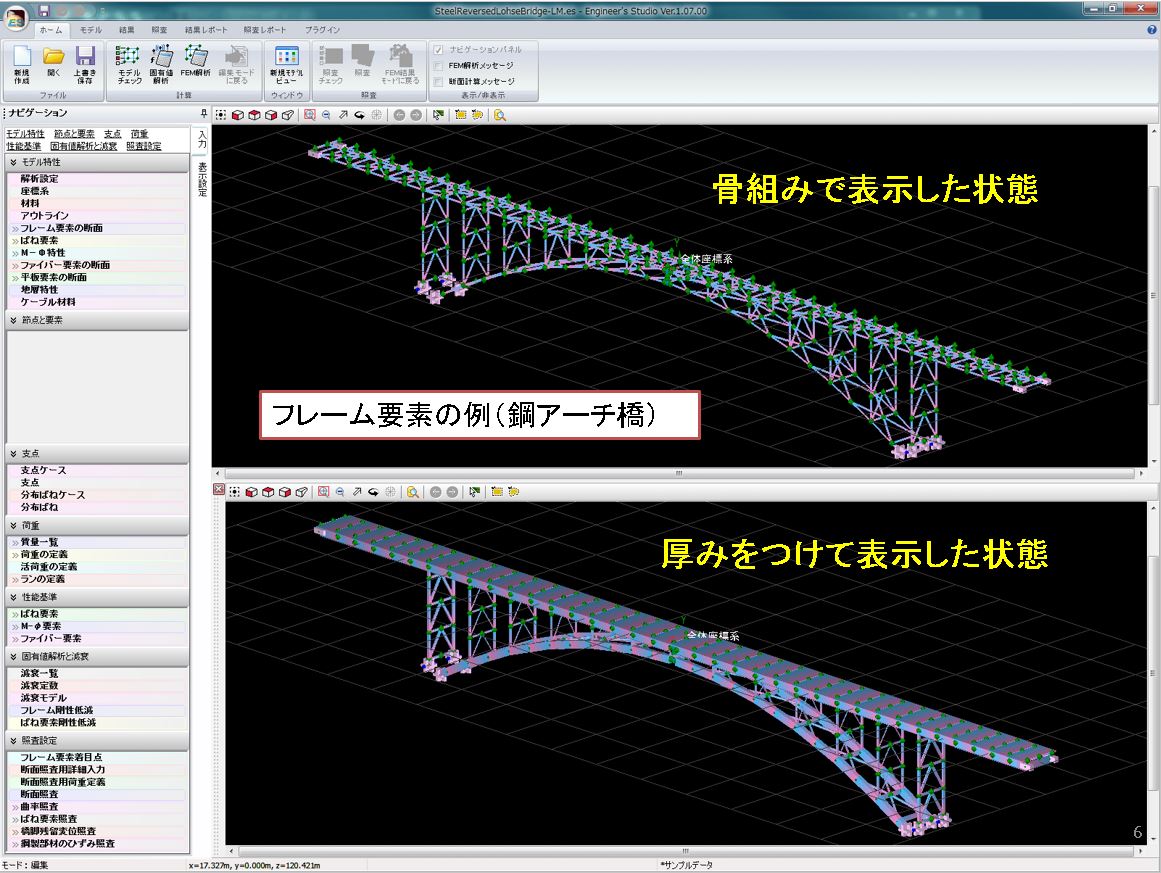Click yellow search magnifier in lower view toolbar

tap(413, 492)
